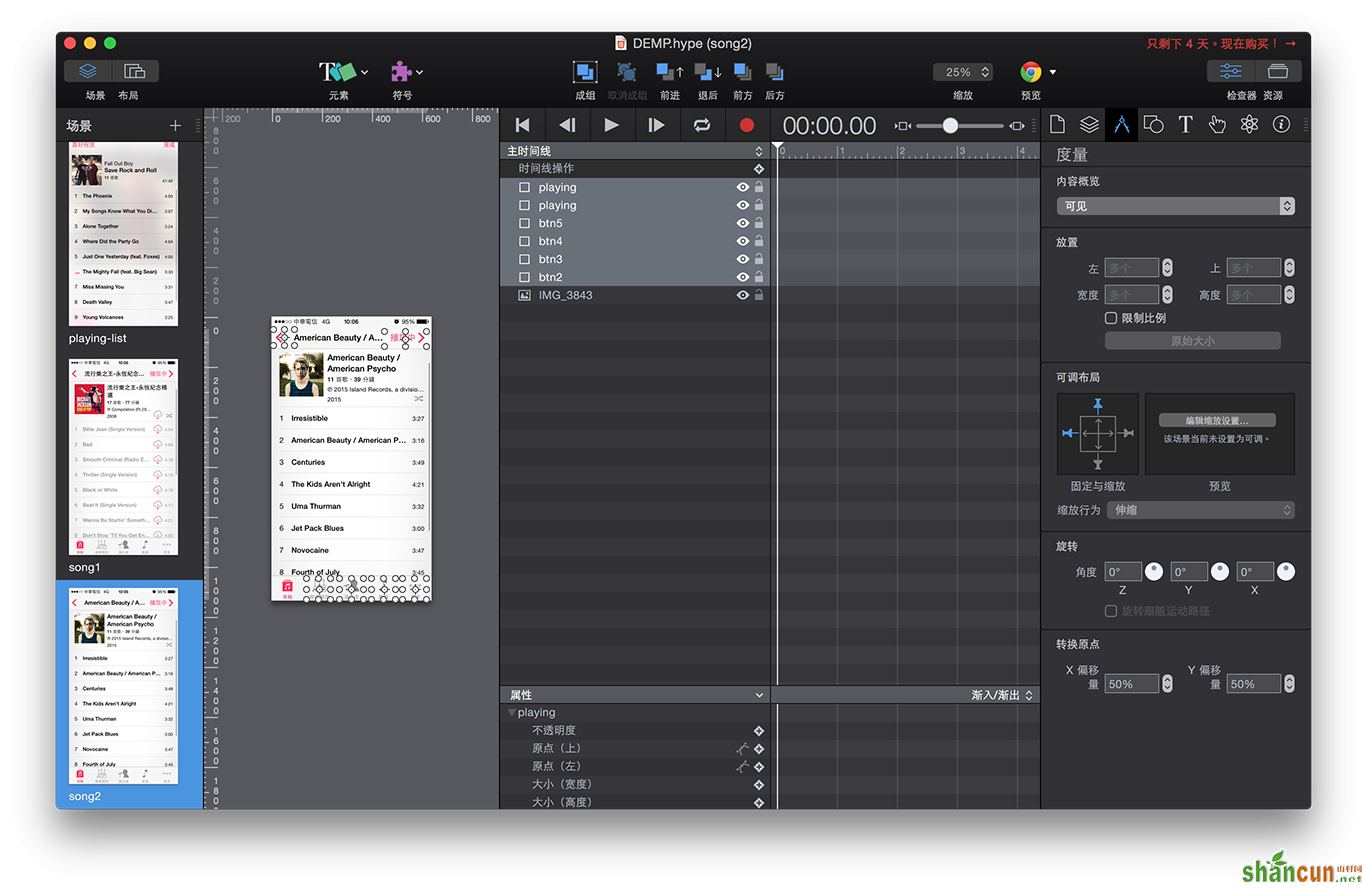Open the Element inspector tab (shapes icon)
This screenshot has height=889, width=1367.
click(x=1153, y=124)
